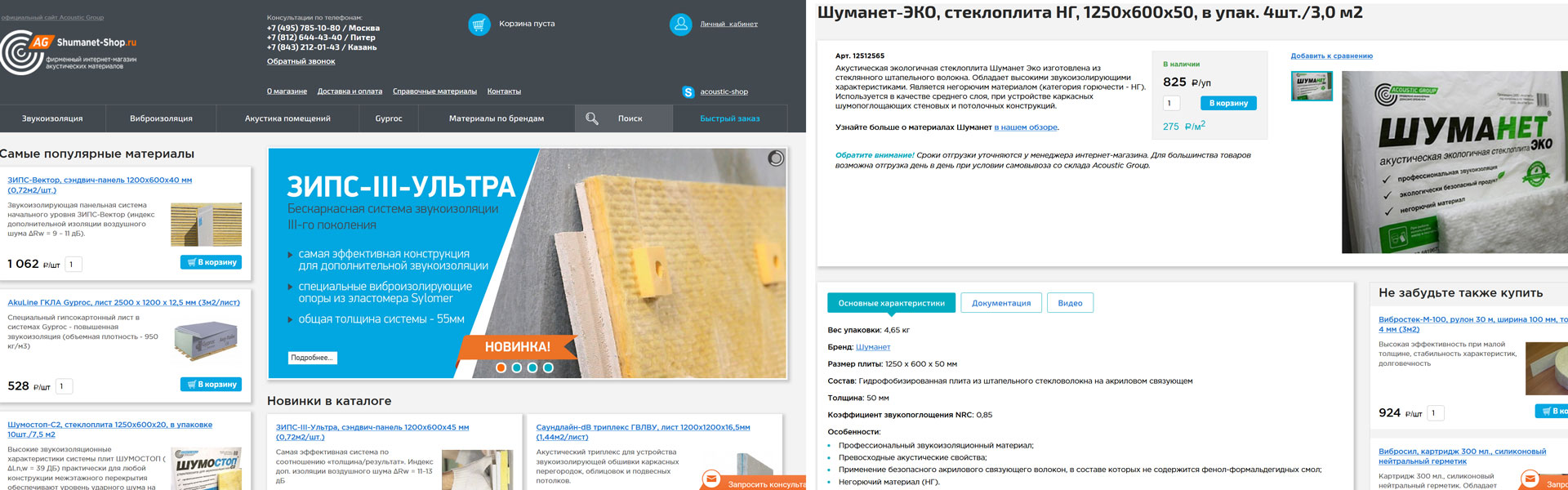The width and height of the screenshot is (1568, 490).
Task: Click the Запросить консультацию button on homepage
Action: [x=753, y=483]
